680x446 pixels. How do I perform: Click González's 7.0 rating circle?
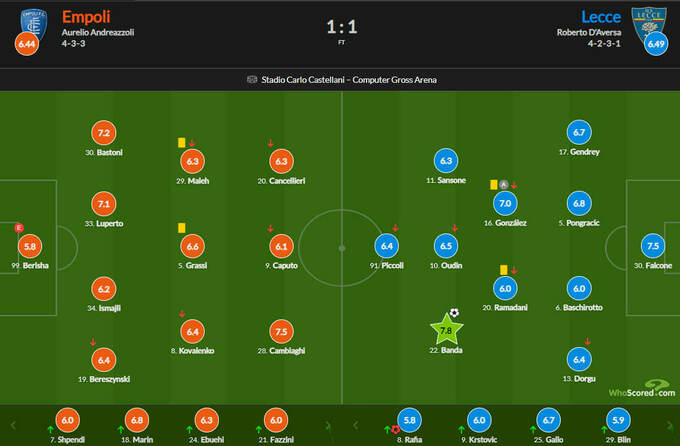point(504,204)
